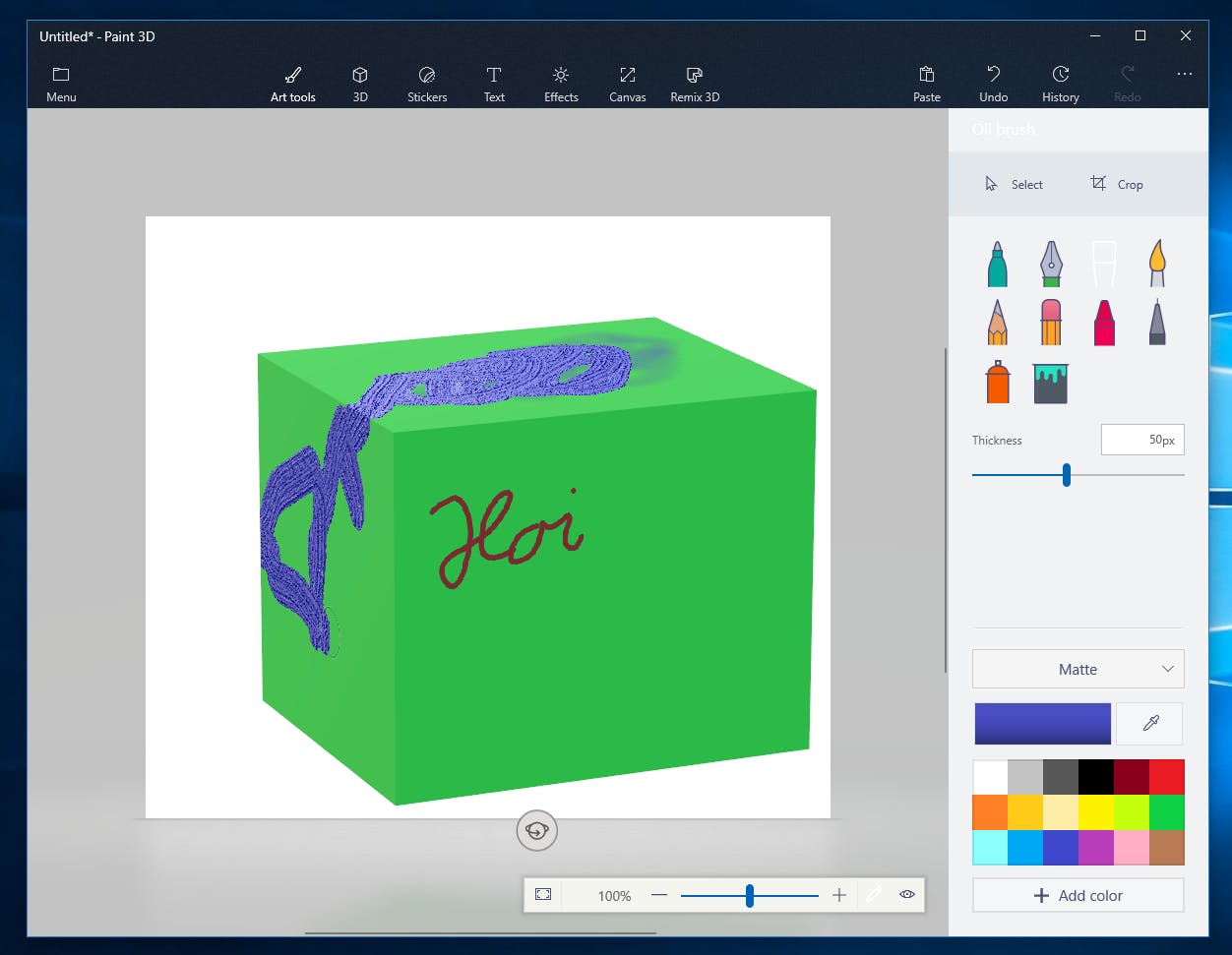Select the Crayon tool
This screenshot has width=1232, height=955.
point(1103,322)
